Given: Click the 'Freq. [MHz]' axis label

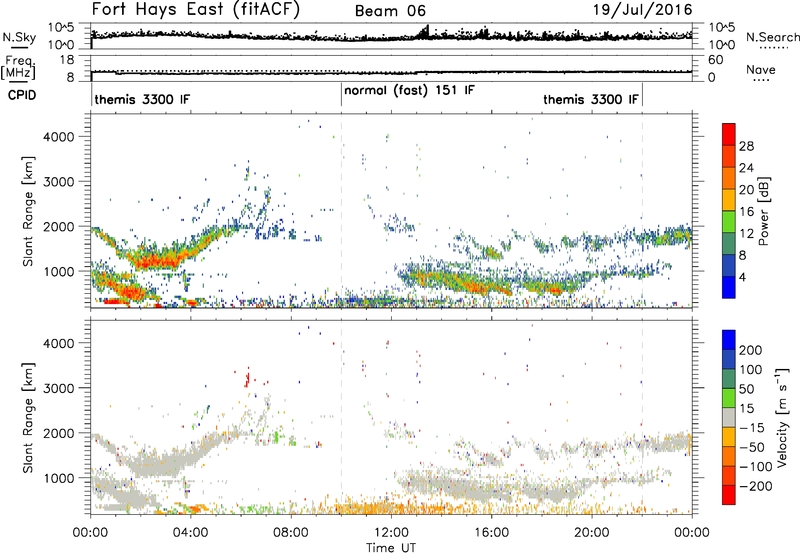Looking at the screenshot, I should (x=19, y=67).
